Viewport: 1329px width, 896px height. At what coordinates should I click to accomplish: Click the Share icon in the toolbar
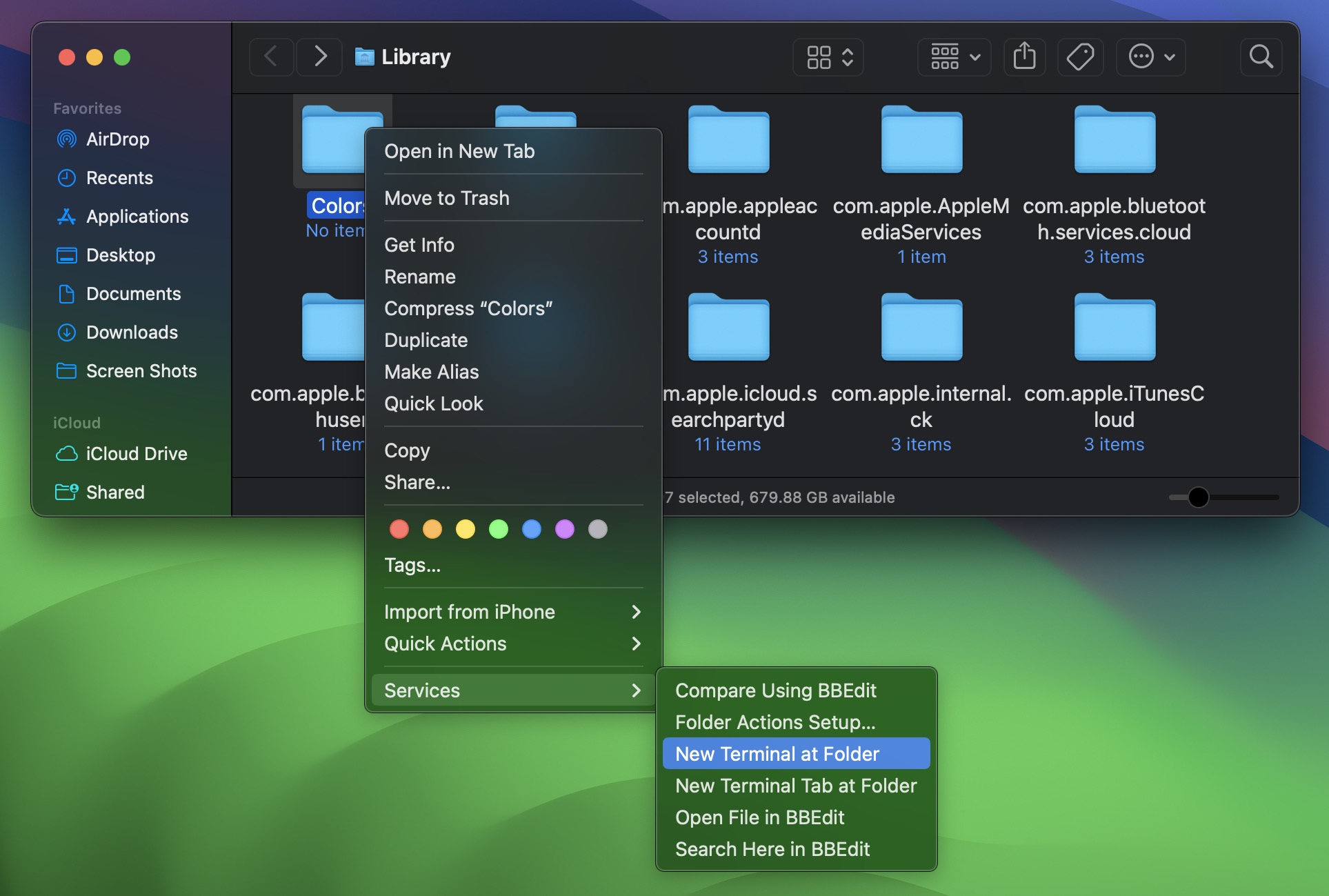1024,57
